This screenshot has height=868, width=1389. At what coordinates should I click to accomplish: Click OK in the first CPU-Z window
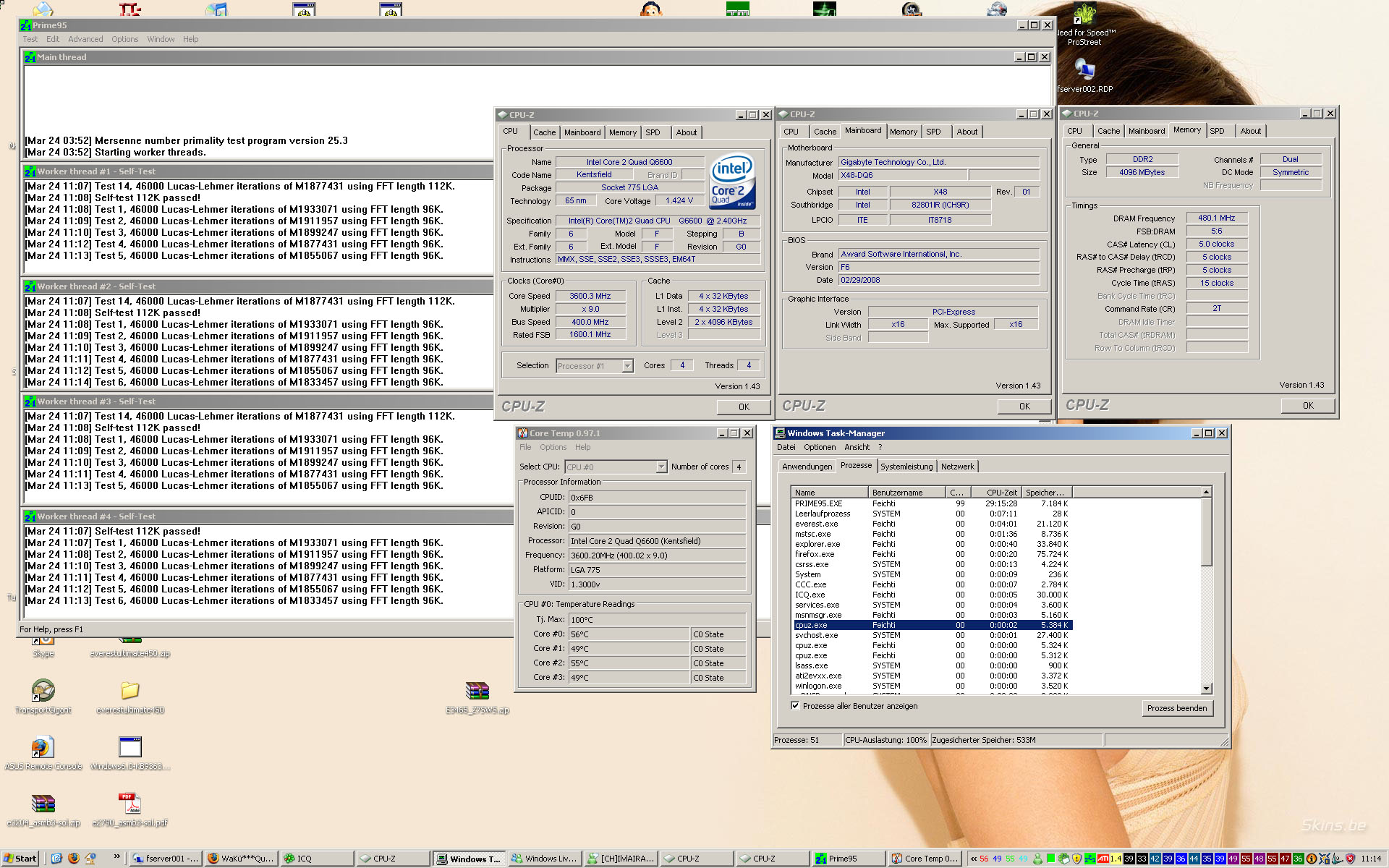click(744, 407)
